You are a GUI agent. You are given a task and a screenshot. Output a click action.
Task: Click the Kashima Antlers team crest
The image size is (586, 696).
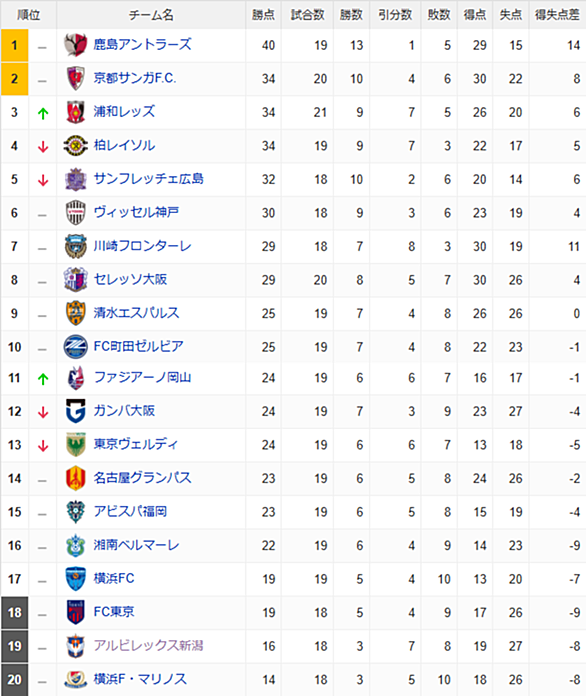tap(75, 45)
